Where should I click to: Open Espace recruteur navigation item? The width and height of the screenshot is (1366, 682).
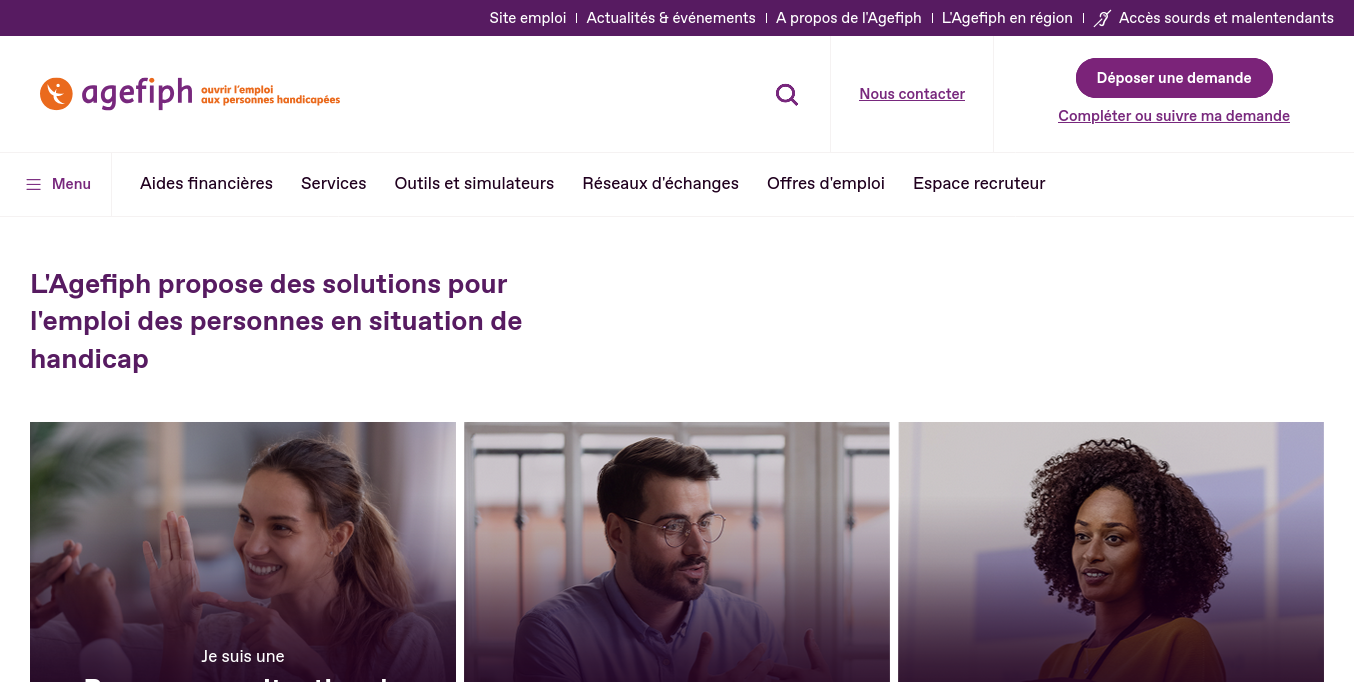[979, 184]
